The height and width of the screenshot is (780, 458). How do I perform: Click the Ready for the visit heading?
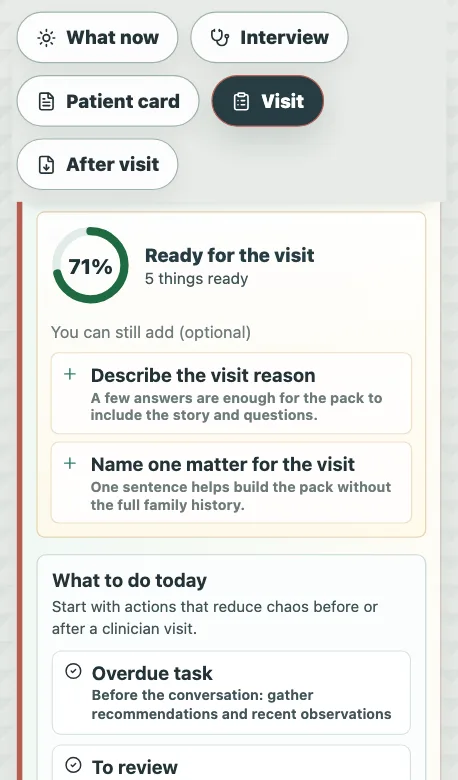(229, 255)
